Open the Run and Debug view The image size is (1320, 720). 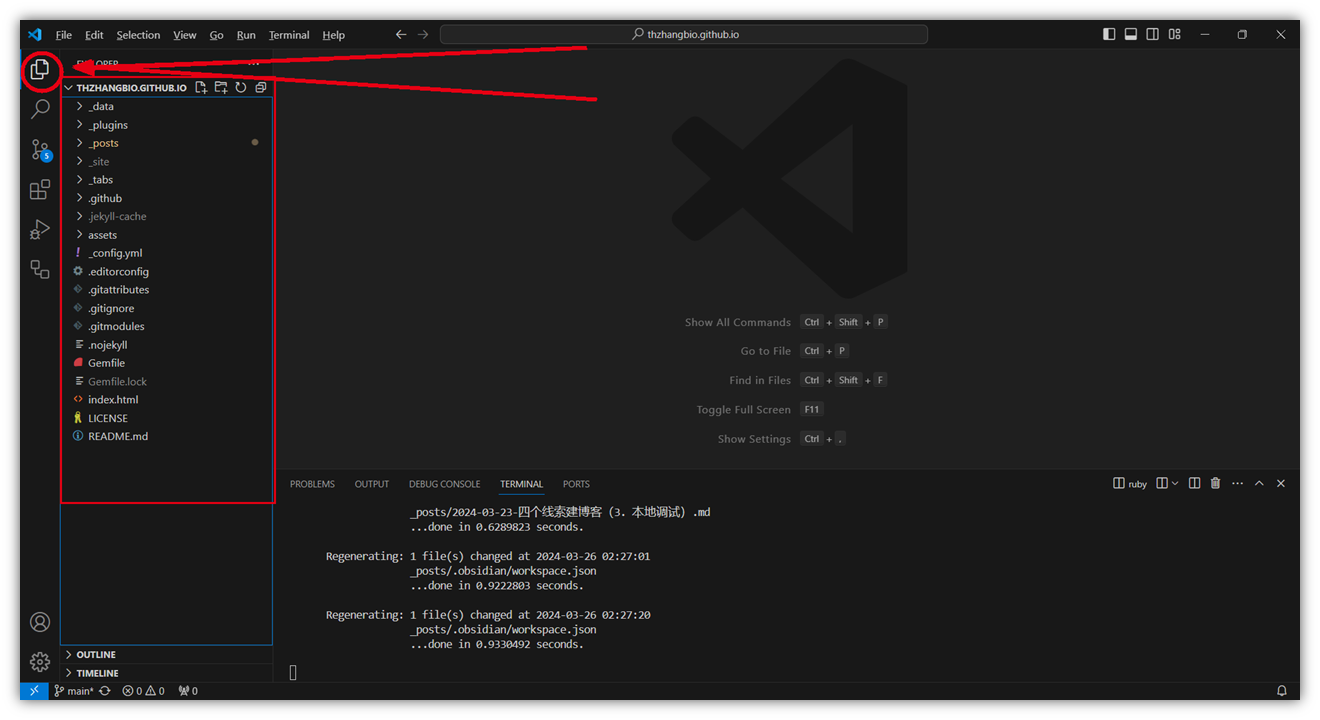click(40, 230)
